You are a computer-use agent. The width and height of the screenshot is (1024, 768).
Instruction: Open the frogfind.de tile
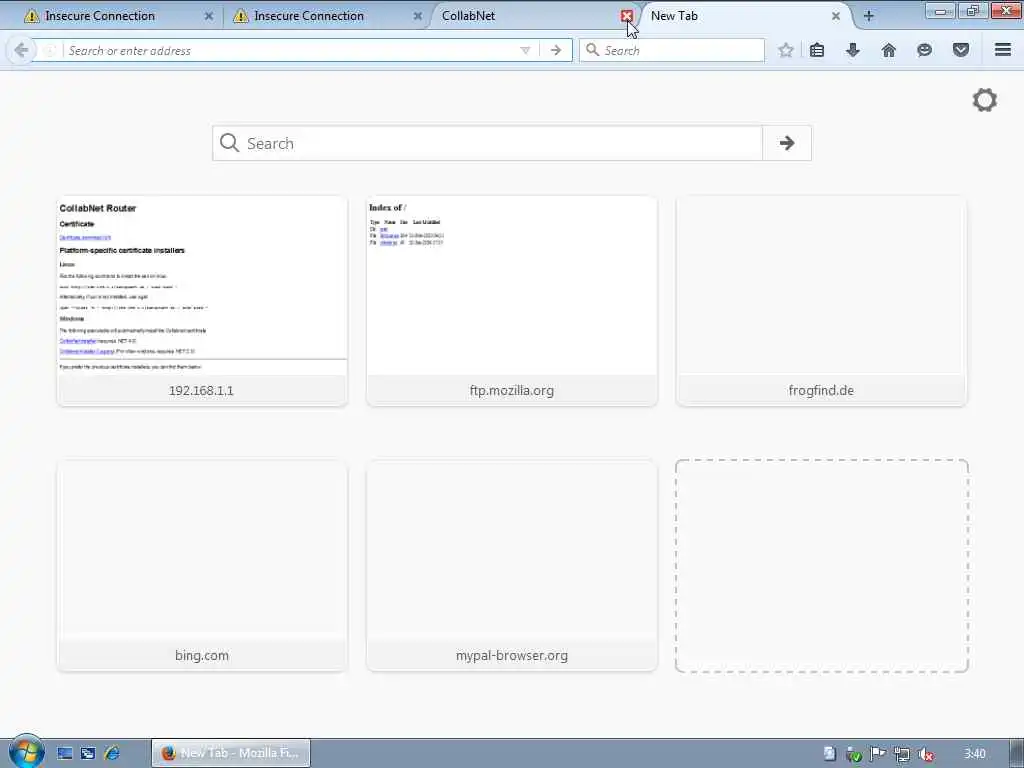(822, 301)
